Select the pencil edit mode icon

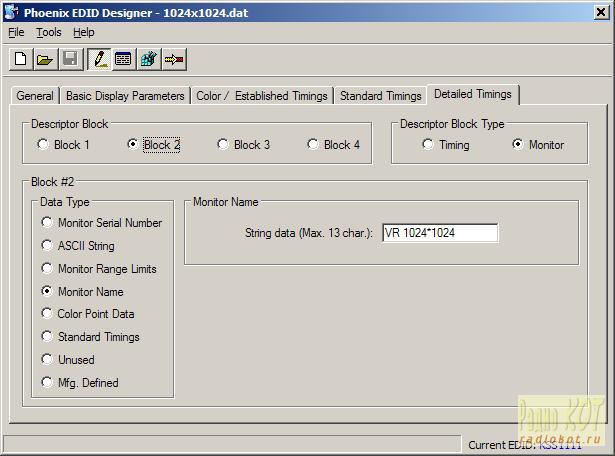point(99,59)
